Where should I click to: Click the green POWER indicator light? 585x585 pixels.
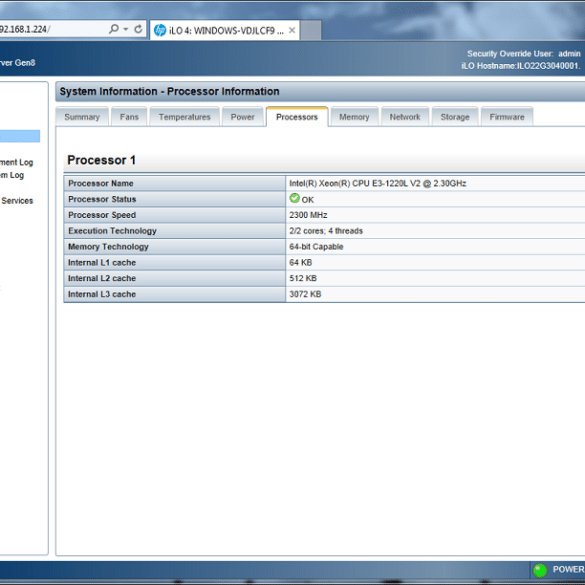540,570
